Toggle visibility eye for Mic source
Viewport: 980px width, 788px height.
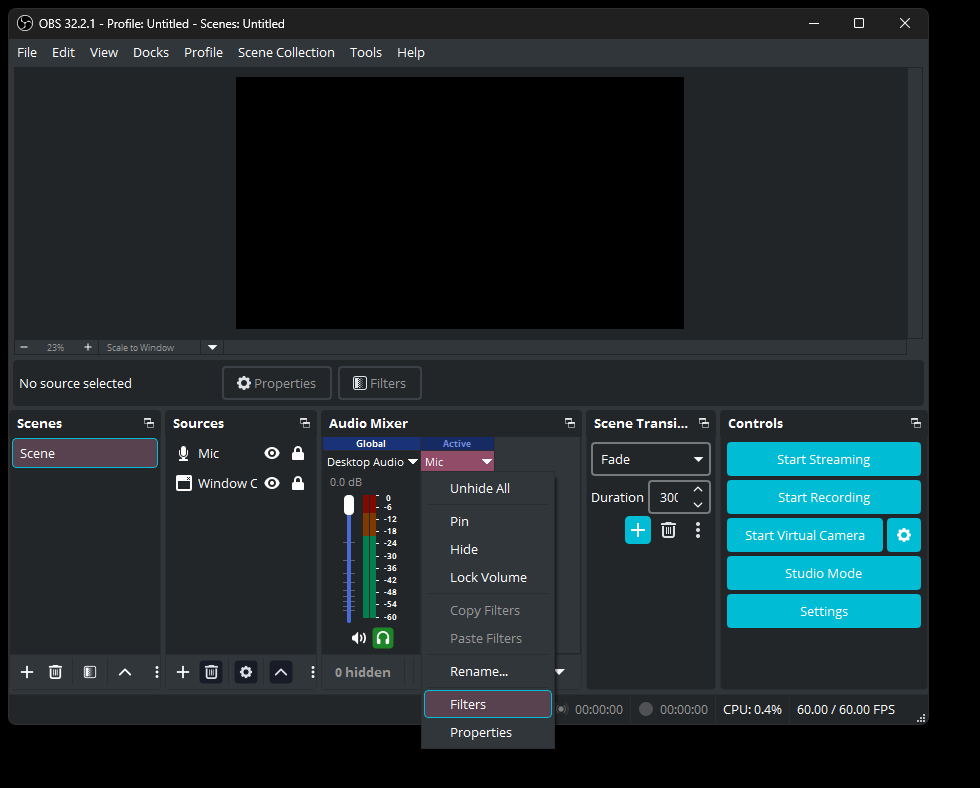pos(272,453)
